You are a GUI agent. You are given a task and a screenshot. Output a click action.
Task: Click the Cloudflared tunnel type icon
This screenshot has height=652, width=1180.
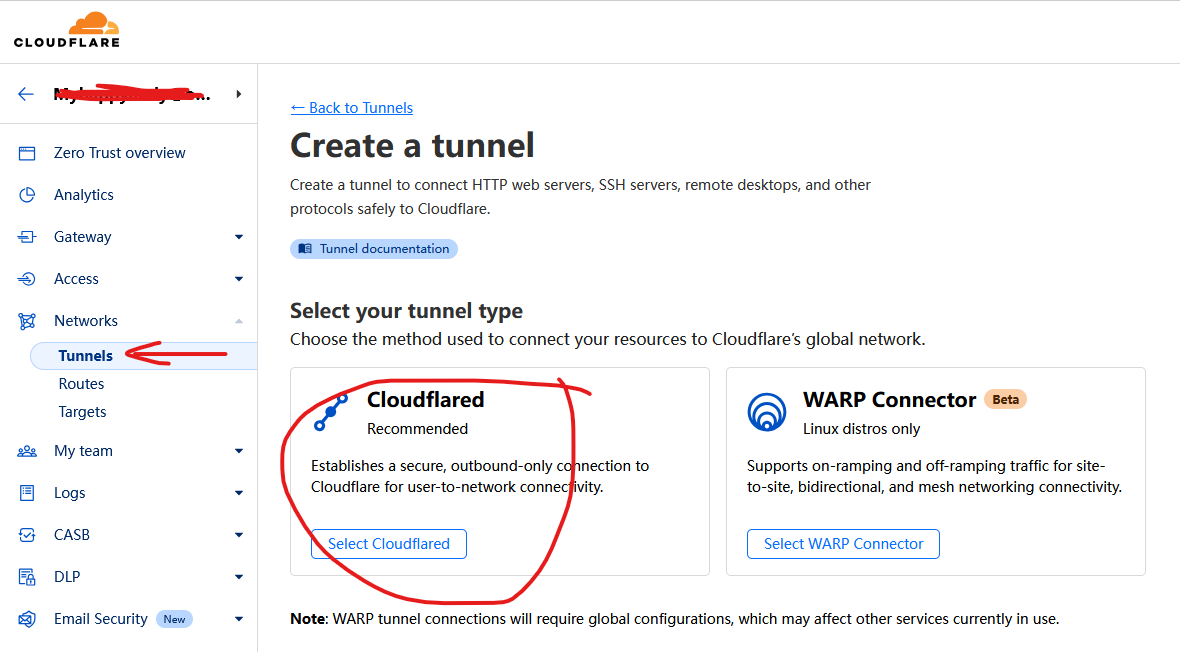click(x=331, y=413)
